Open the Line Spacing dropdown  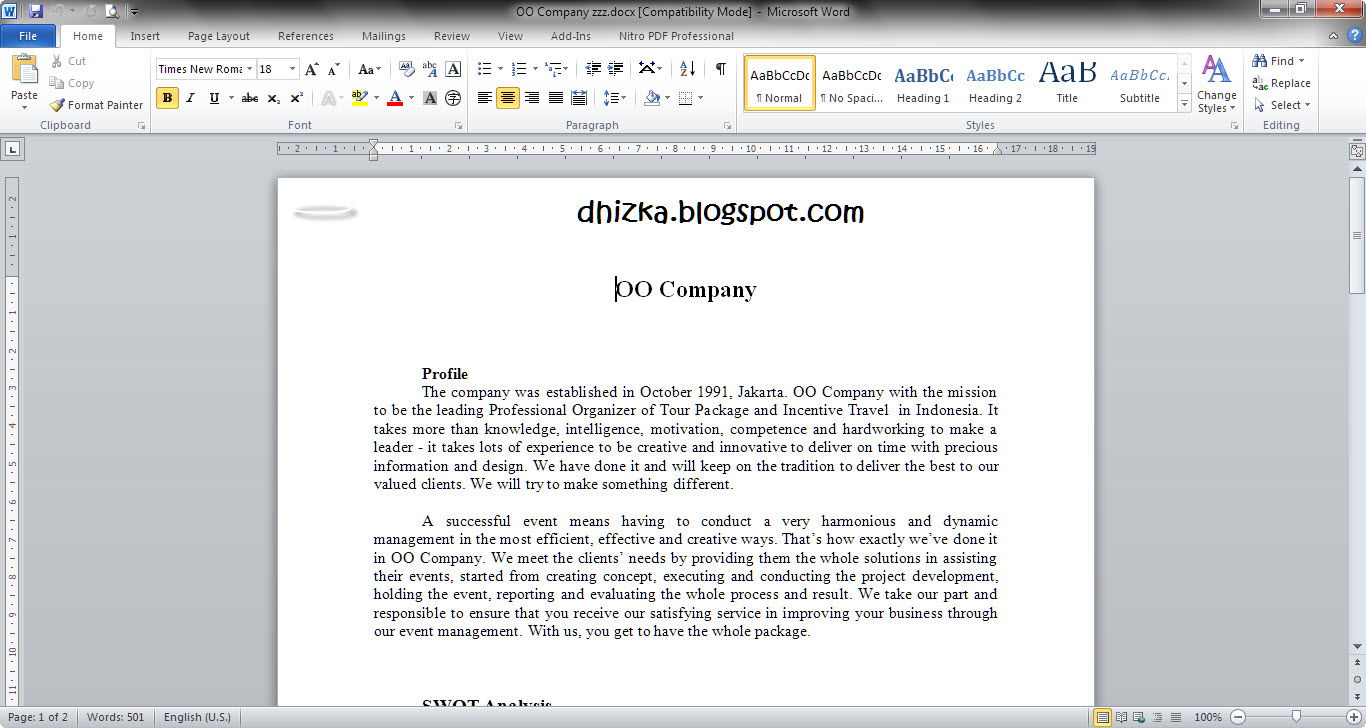click(616, 98)
